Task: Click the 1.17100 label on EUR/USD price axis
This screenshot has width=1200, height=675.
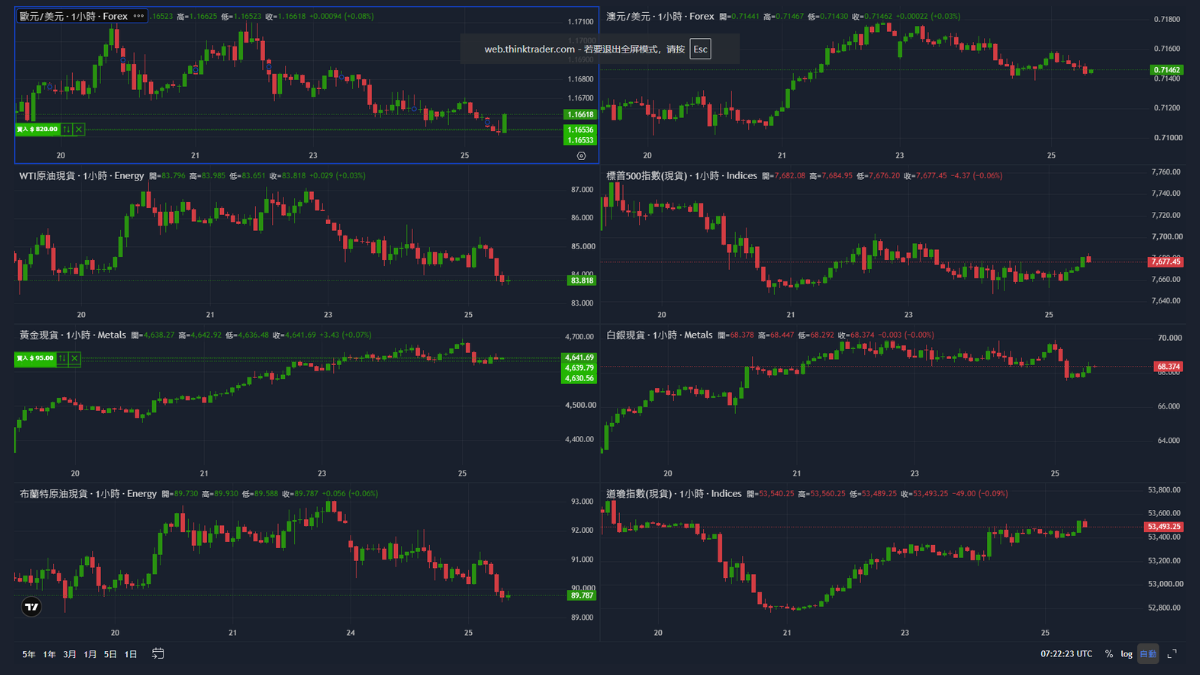Action: coord(581,21)
